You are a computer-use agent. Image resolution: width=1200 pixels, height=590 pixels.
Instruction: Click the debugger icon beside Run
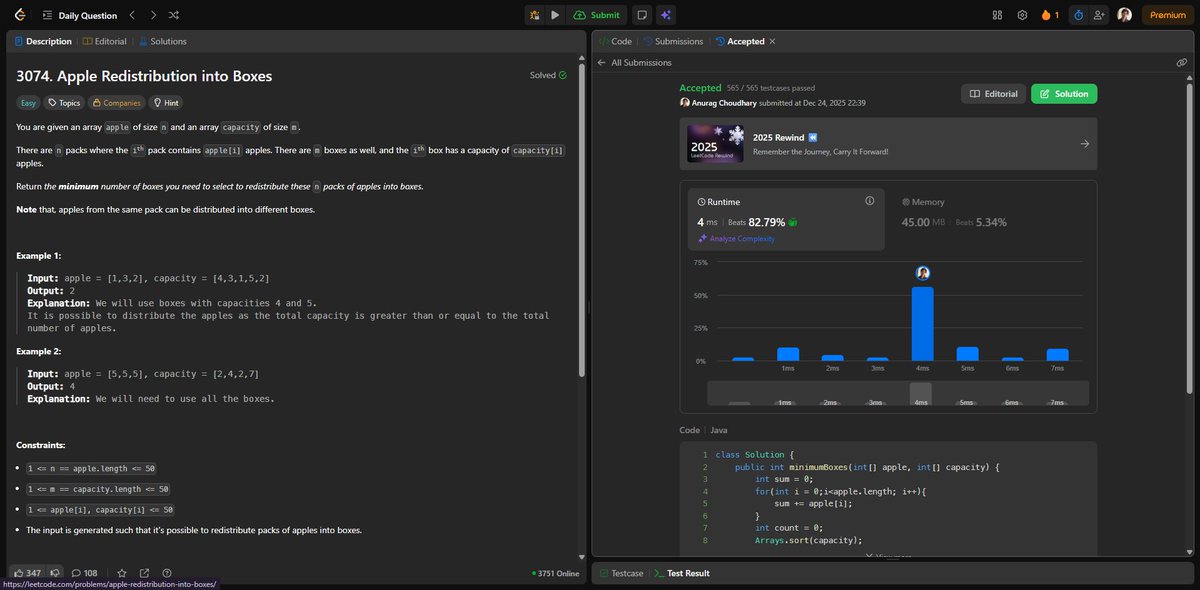(x=535, y=15)
